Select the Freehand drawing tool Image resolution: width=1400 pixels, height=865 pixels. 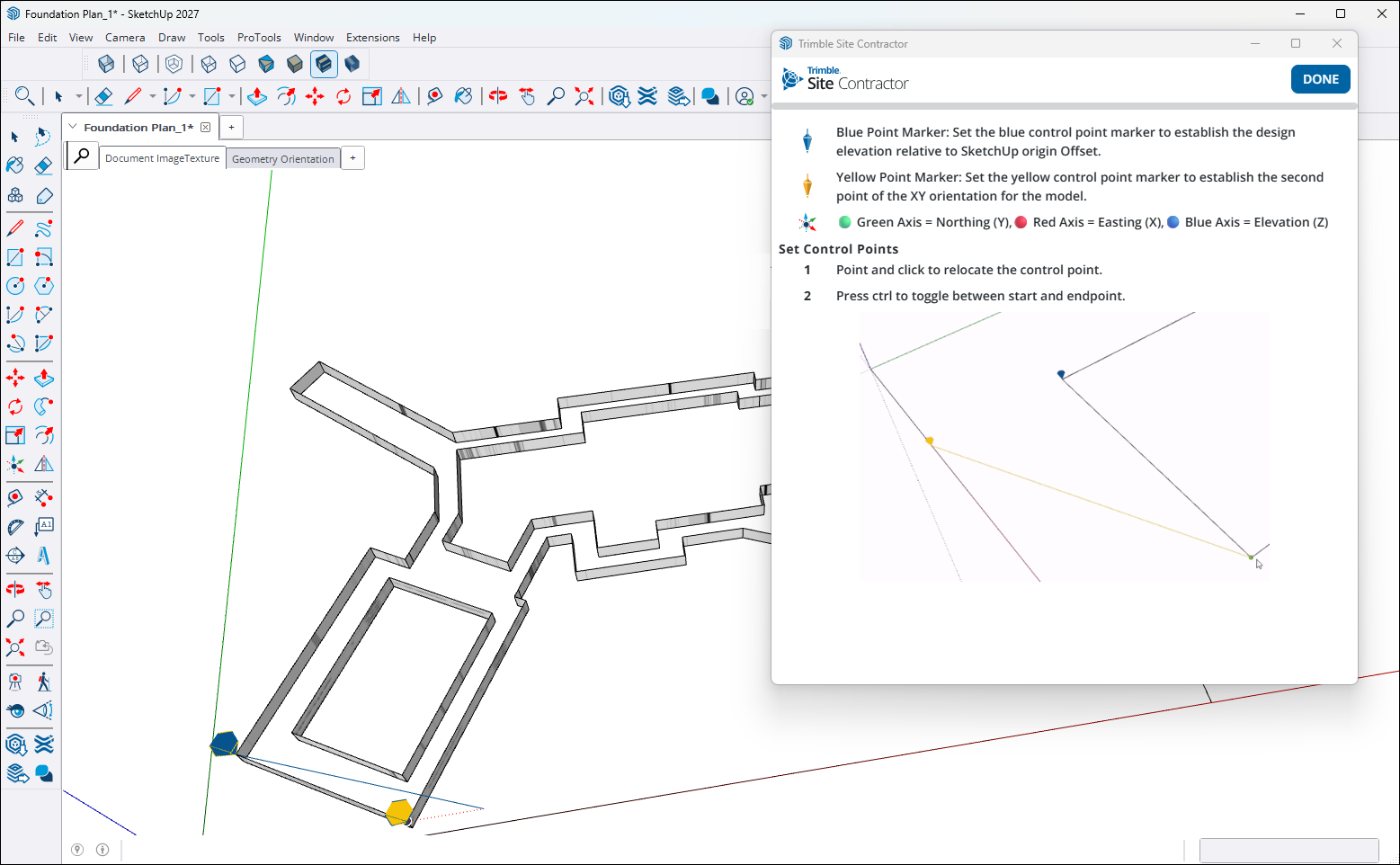pyautogui.click(x=43, y=228)
